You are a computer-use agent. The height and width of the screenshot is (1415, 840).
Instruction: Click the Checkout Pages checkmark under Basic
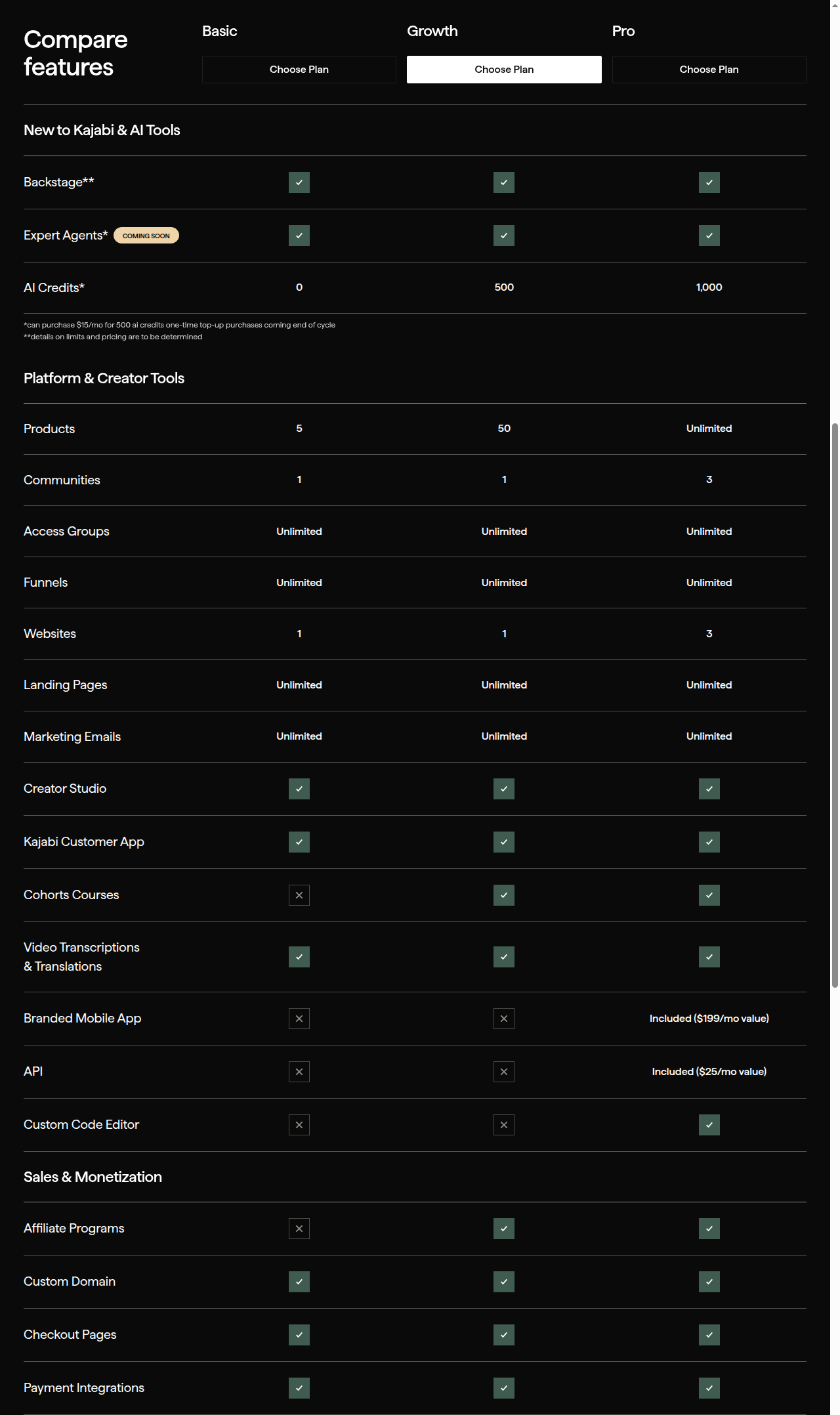(x=299, y=1335)
